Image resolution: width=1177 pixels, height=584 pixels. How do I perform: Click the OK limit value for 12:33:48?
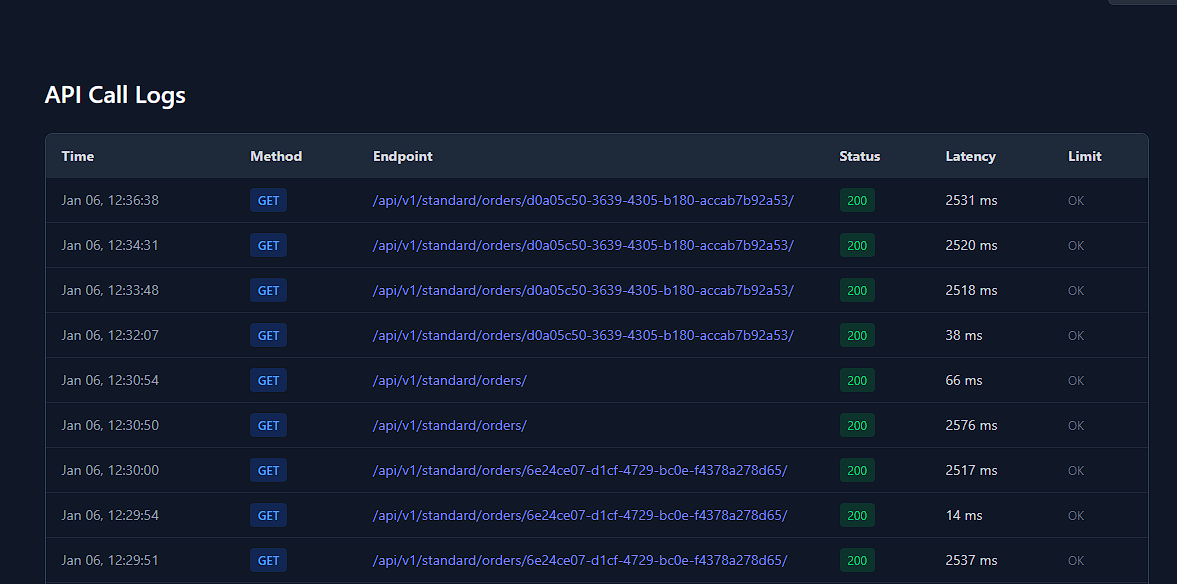pos(1076,290)
